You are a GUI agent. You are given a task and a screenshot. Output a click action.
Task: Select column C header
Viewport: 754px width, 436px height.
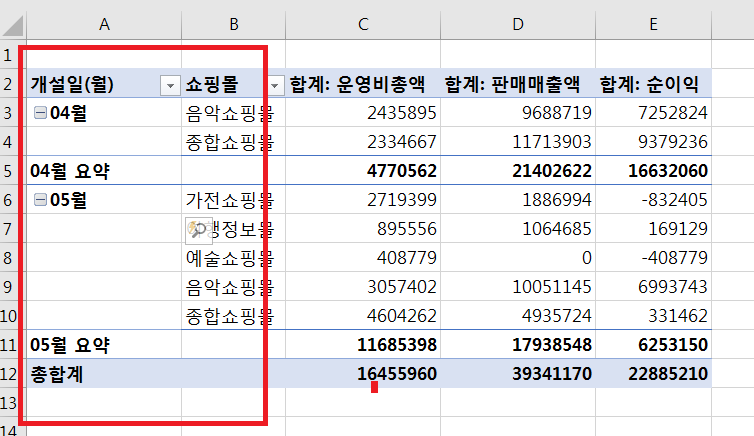364,22
